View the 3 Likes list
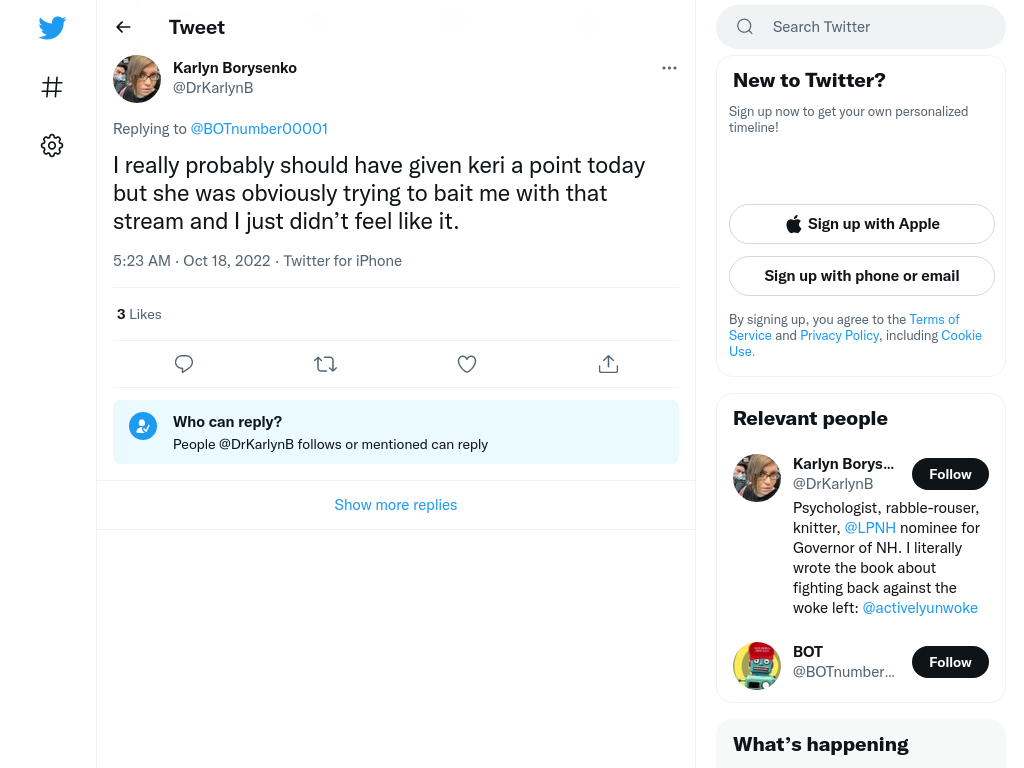The image size is (1024, 768). (x=139, y=314)
